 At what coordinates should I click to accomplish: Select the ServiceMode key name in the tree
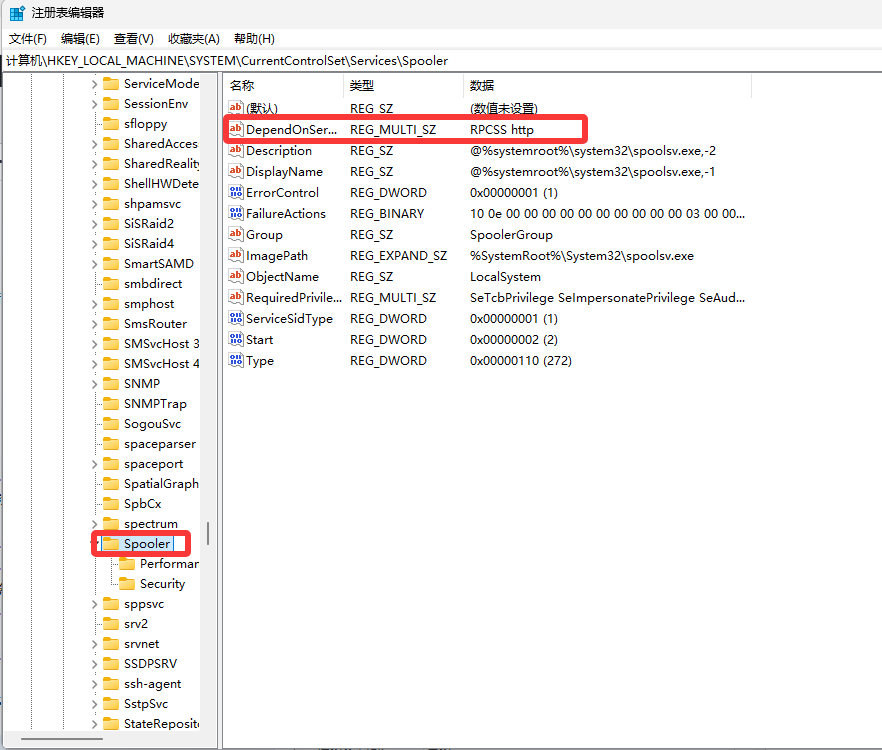point(161,84)
